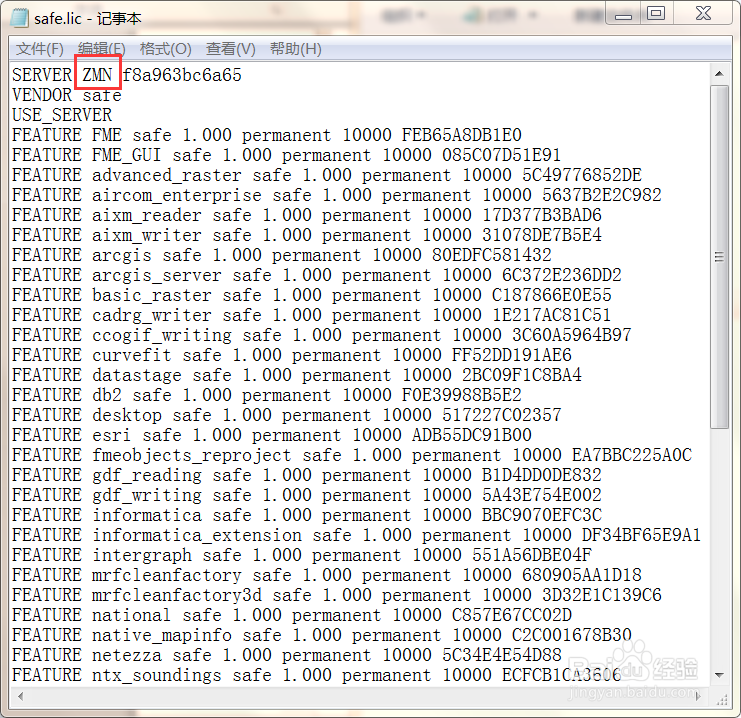Image resolution: width=741 pixels, height=718 pixels.
Task: Open the 编辑(E) menu
Action: (102, 49)
